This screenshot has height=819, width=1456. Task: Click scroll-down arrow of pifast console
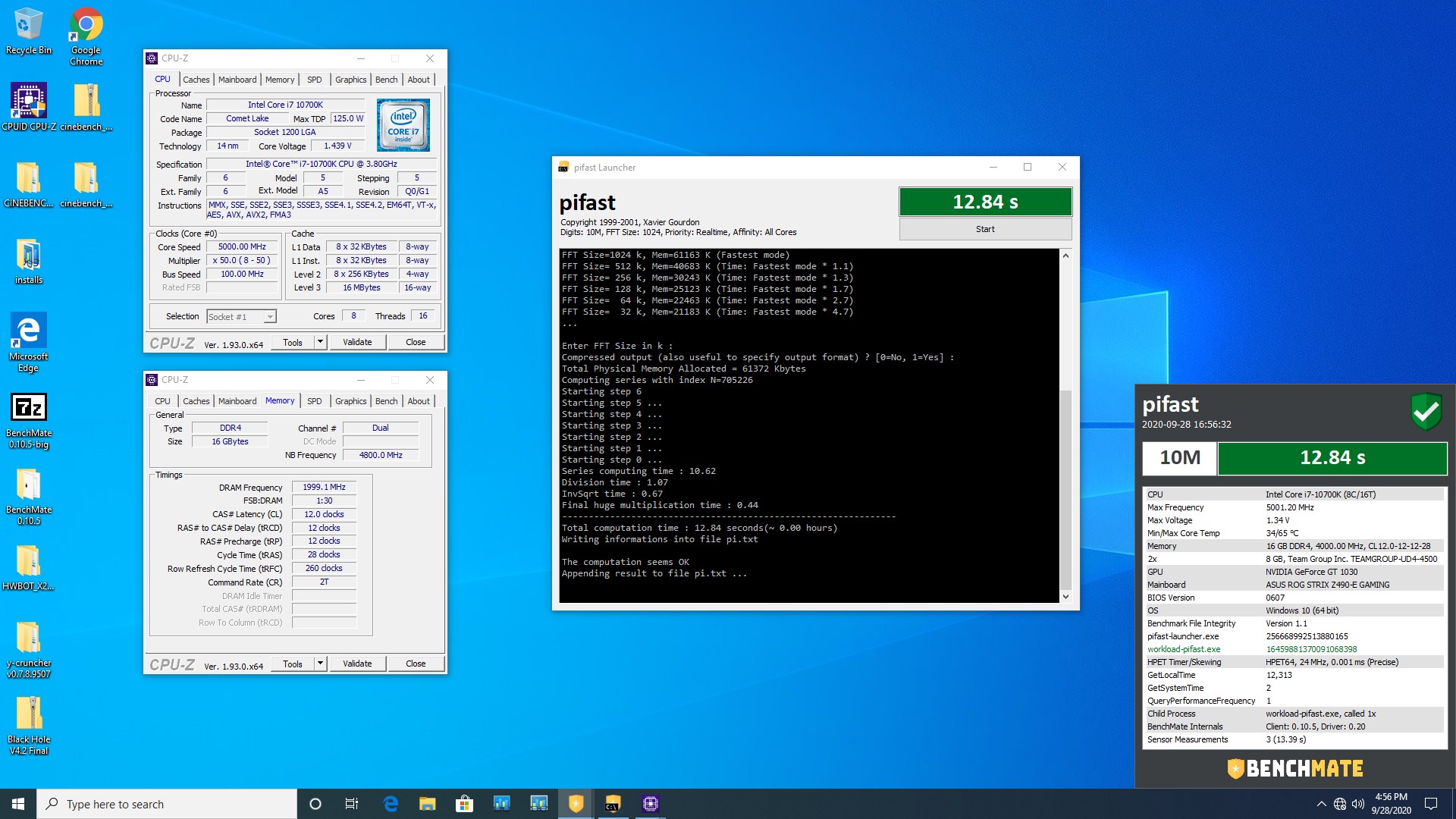point(1065,597)
